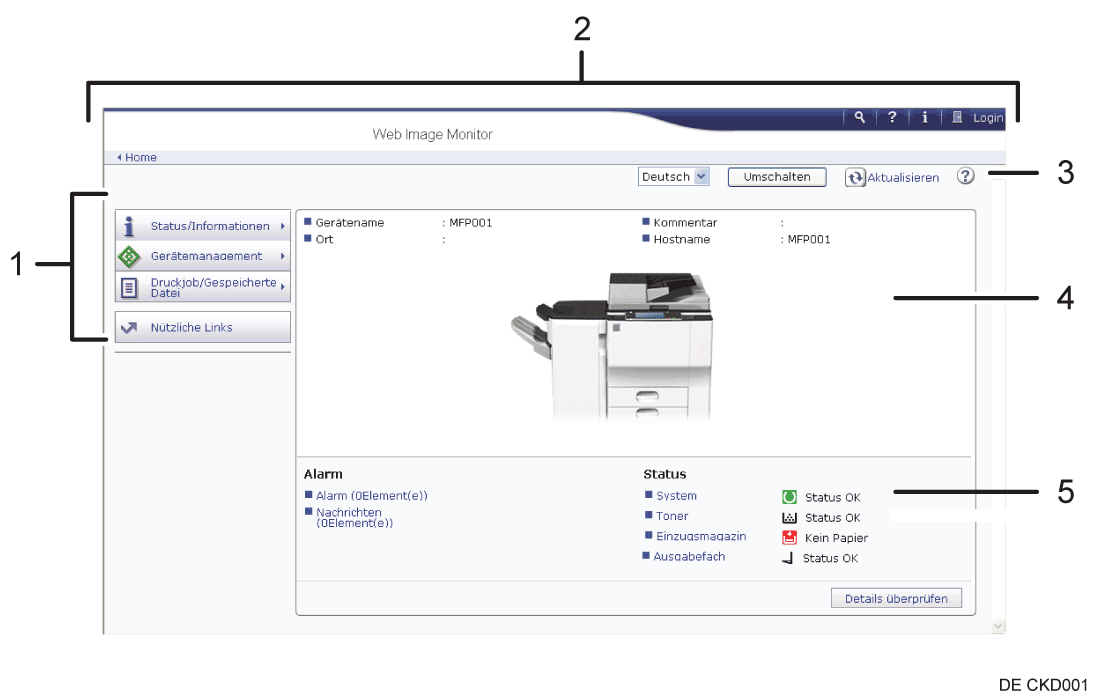
Task: Click the search magnifier icon in header
Action: tap(859, 117)
